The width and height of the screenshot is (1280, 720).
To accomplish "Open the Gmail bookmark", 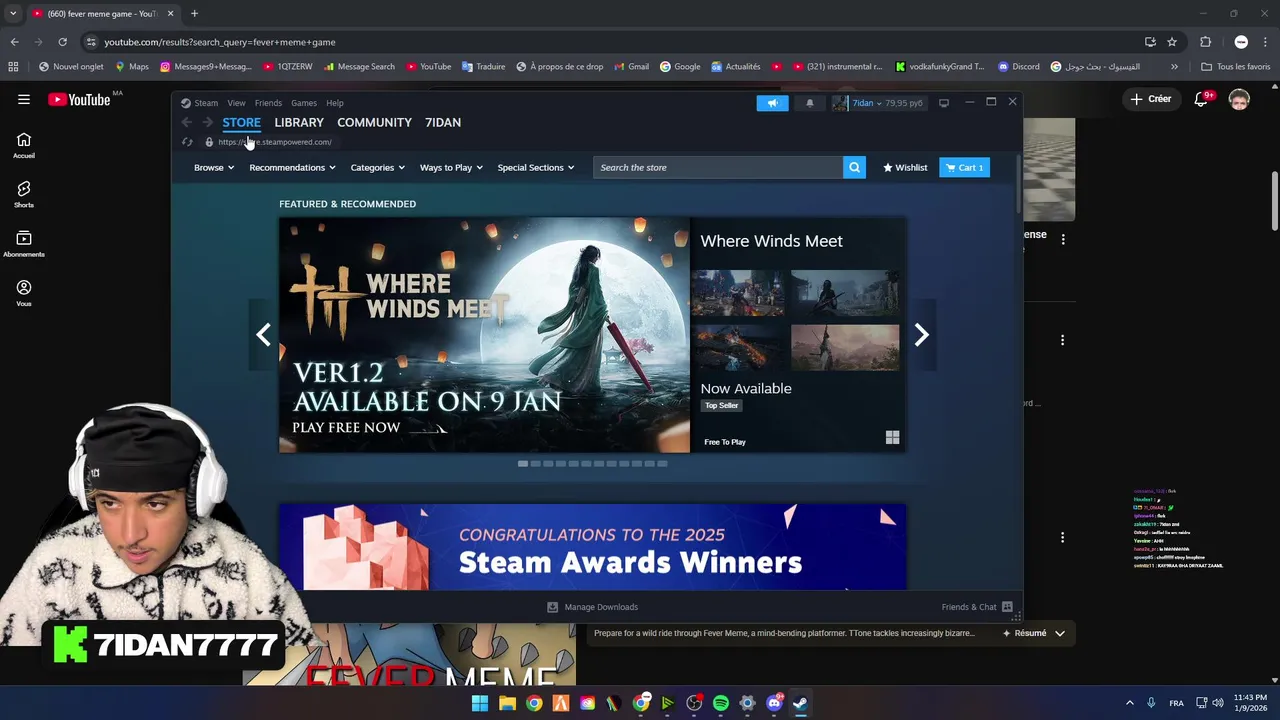I will 631,67.
